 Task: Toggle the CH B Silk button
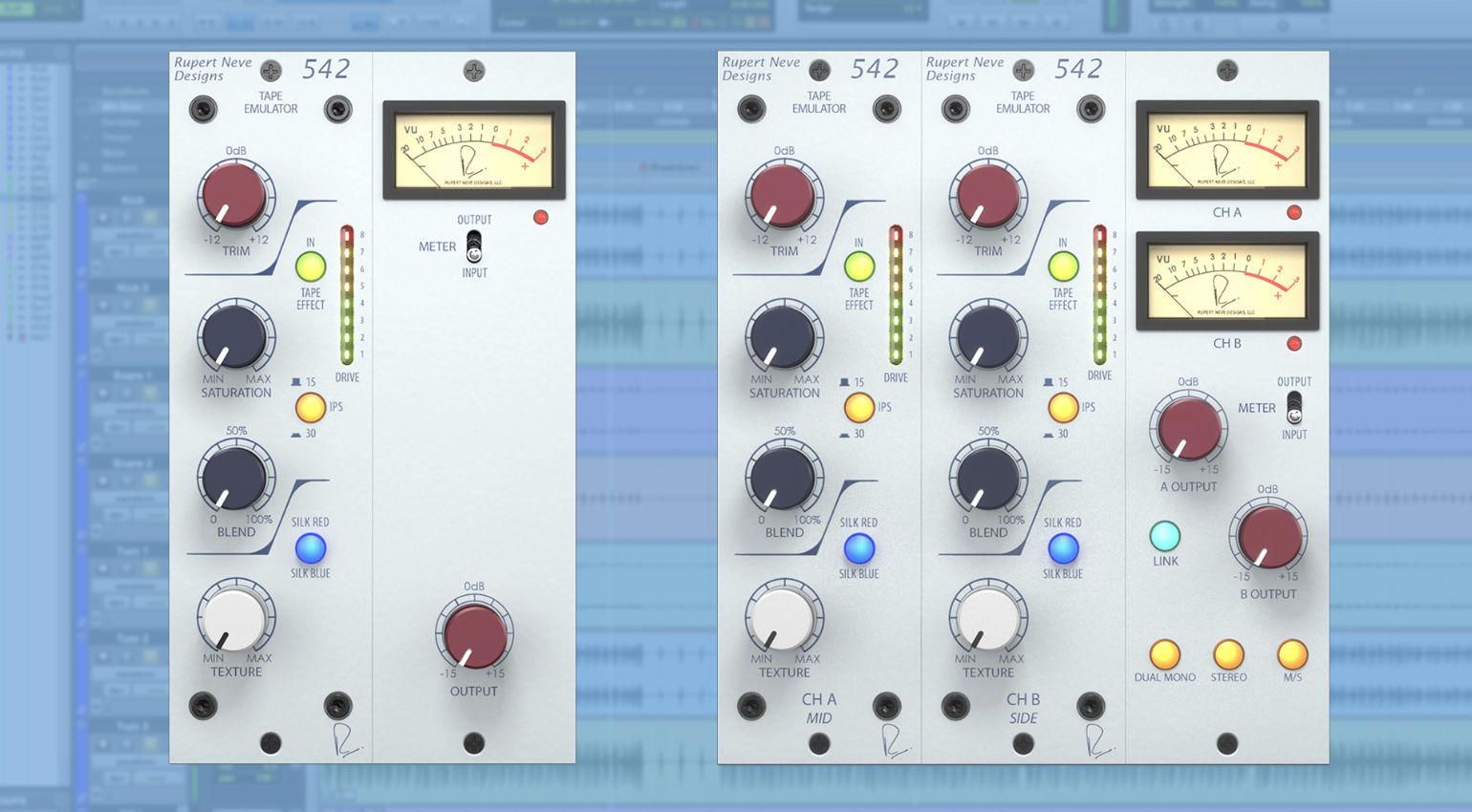1063,548
